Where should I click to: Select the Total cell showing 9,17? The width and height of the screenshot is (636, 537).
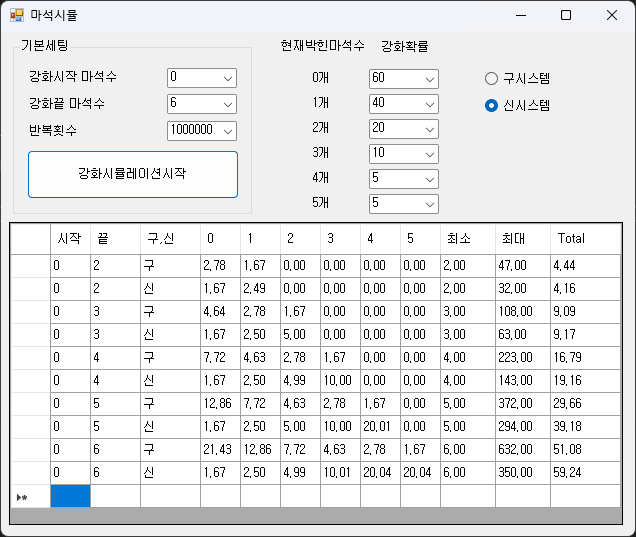585,335
